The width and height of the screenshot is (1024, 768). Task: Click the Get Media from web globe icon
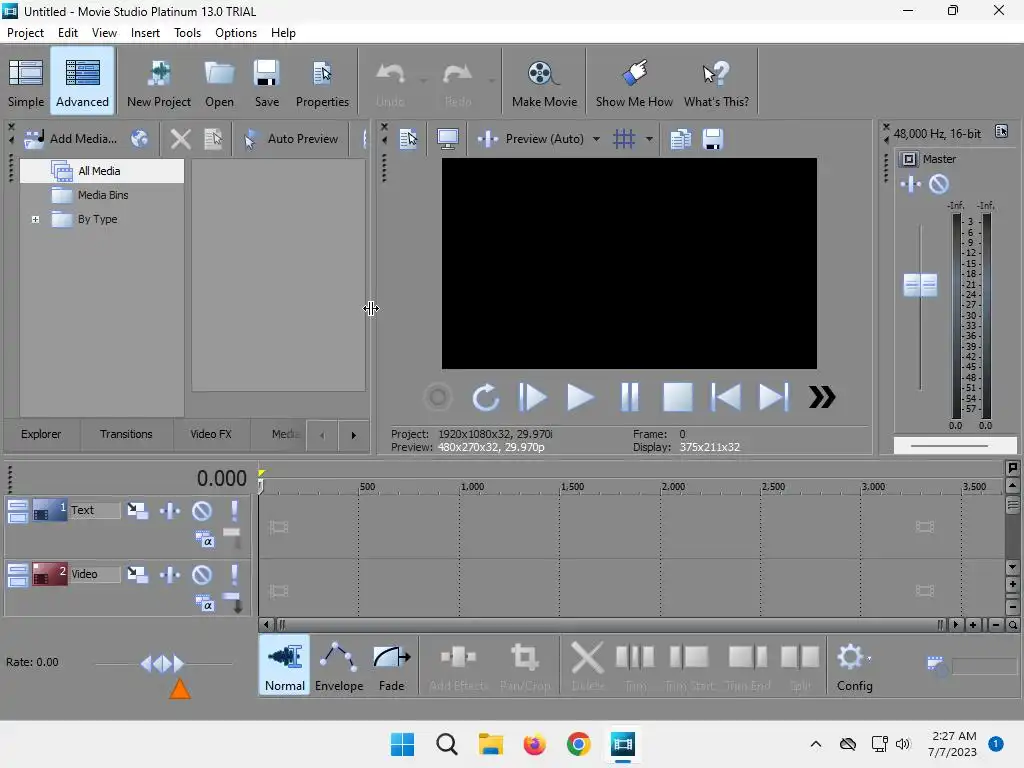(x=139, y=138)
